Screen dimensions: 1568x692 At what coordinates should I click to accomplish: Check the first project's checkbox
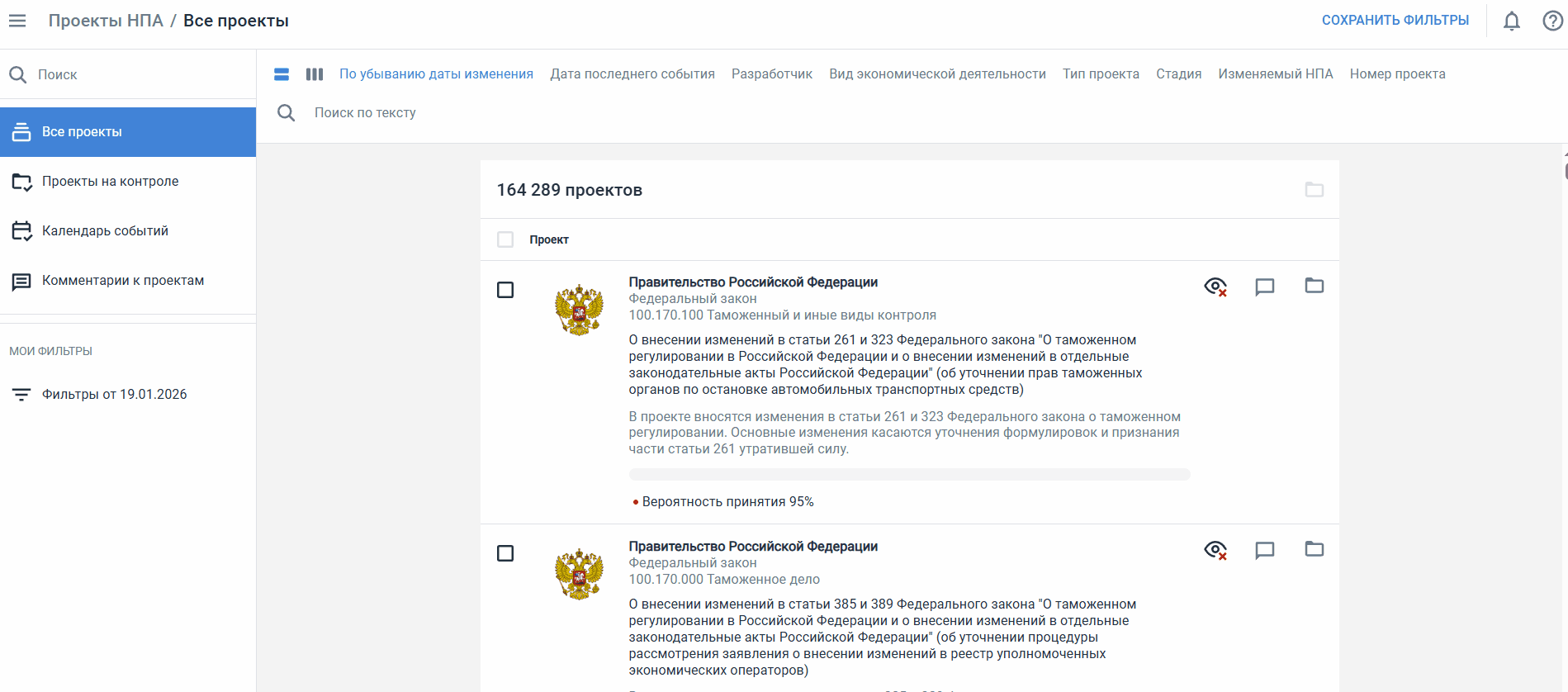click(505, 290)
